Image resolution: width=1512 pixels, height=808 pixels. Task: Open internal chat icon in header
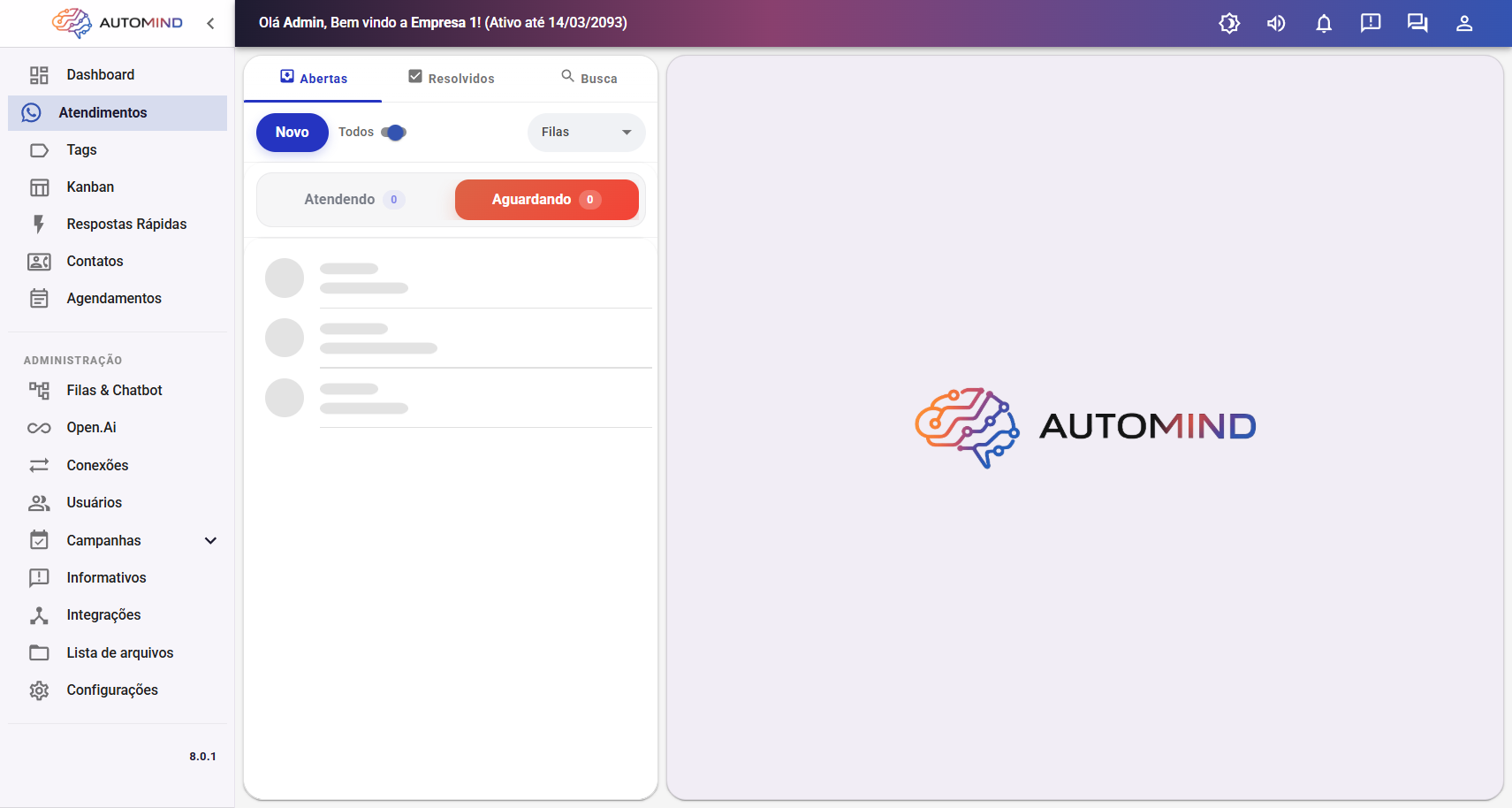coord(1417,23)
